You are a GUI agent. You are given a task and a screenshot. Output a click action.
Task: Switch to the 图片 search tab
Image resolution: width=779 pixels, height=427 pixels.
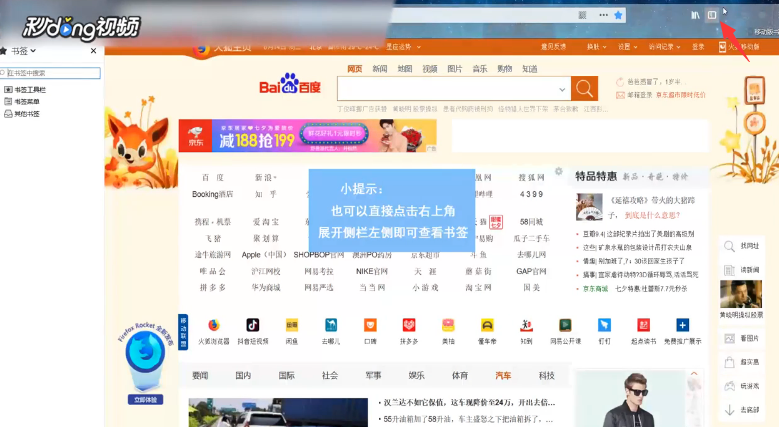[455, 69]
